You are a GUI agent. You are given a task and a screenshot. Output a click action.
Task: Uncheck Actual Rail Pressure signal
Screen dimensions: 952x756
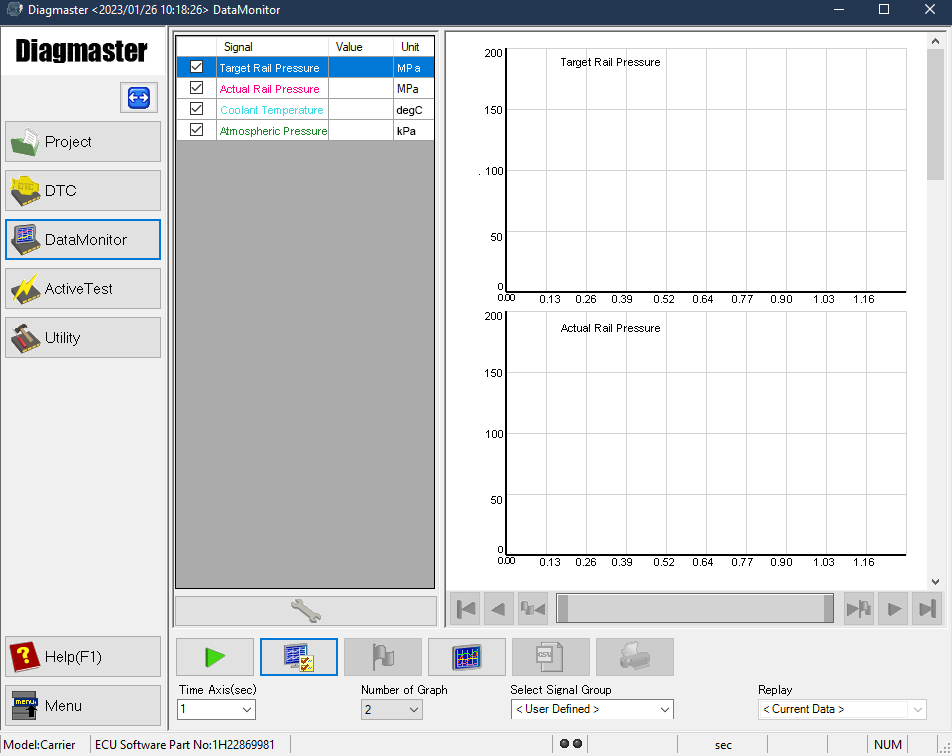[x=196, y=88]
